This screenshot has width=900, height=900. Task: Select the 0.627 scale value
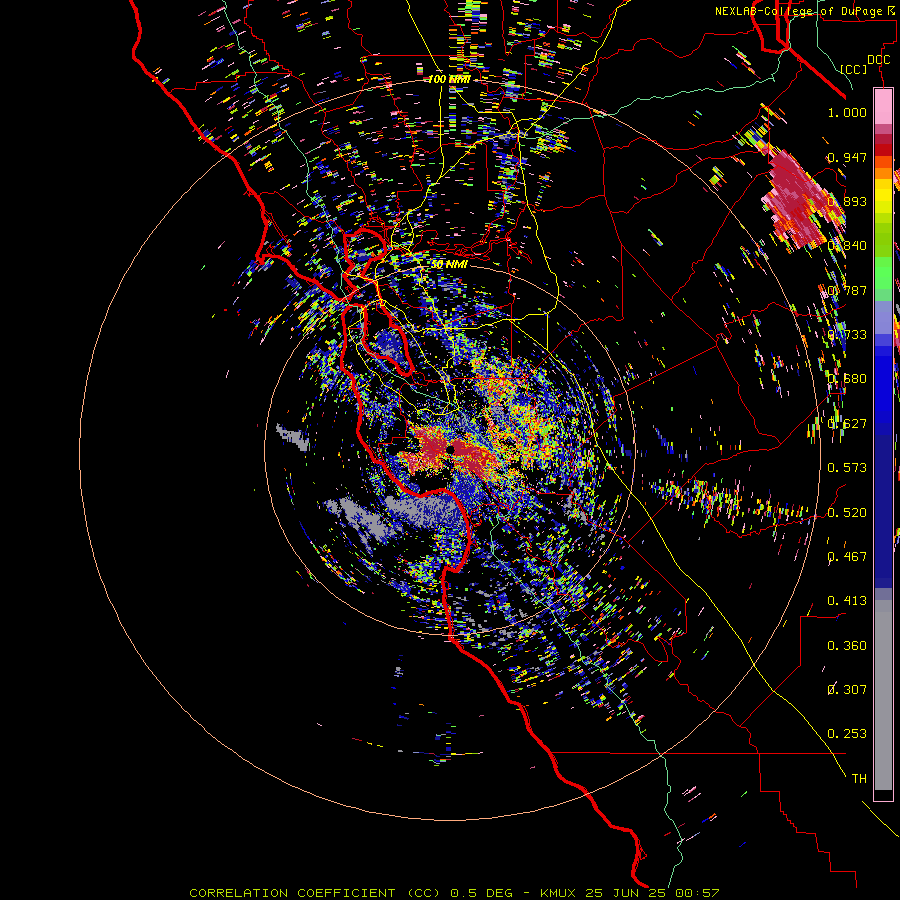coord(847,424)
